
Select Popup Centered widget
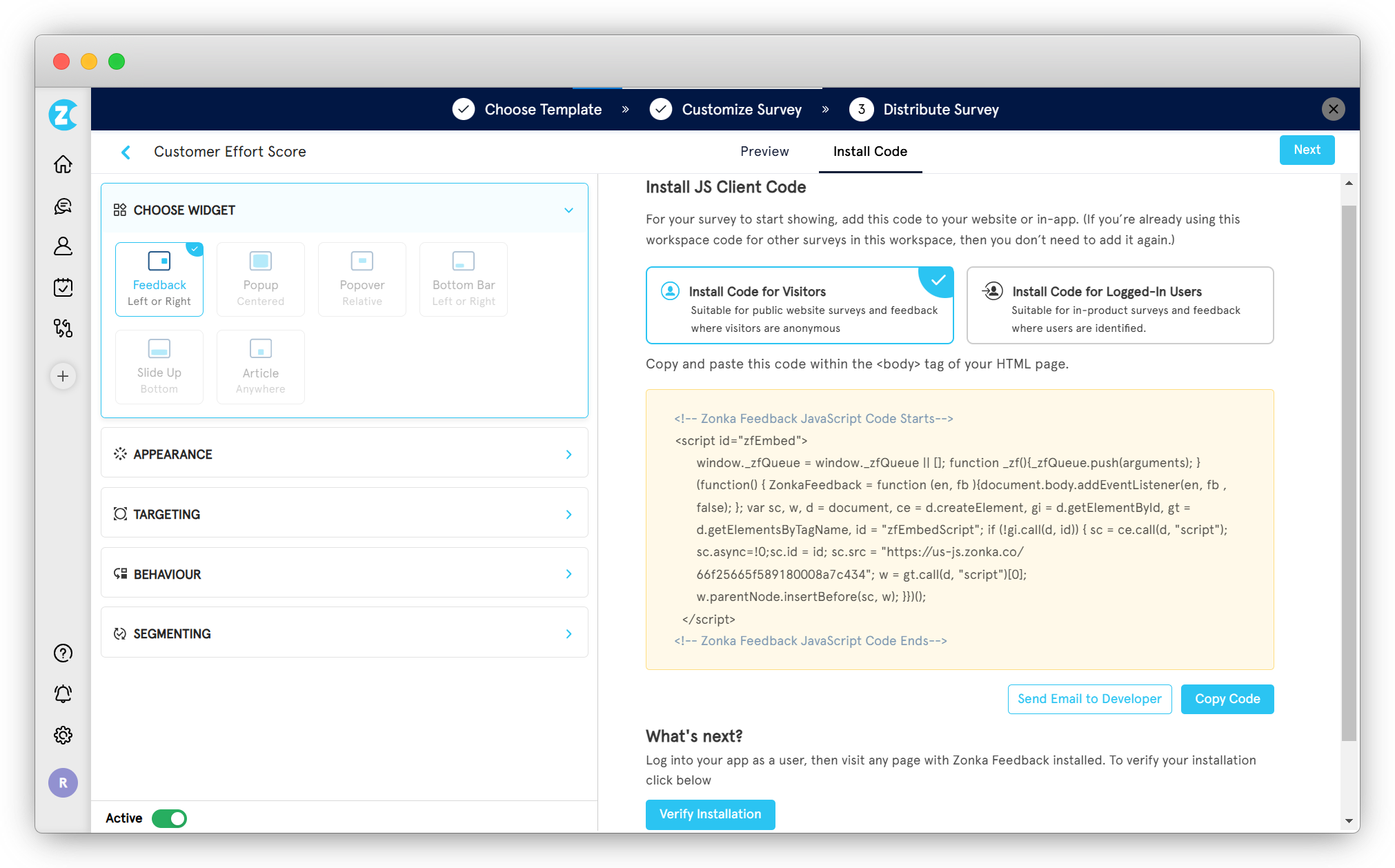[x=260, y=278]
